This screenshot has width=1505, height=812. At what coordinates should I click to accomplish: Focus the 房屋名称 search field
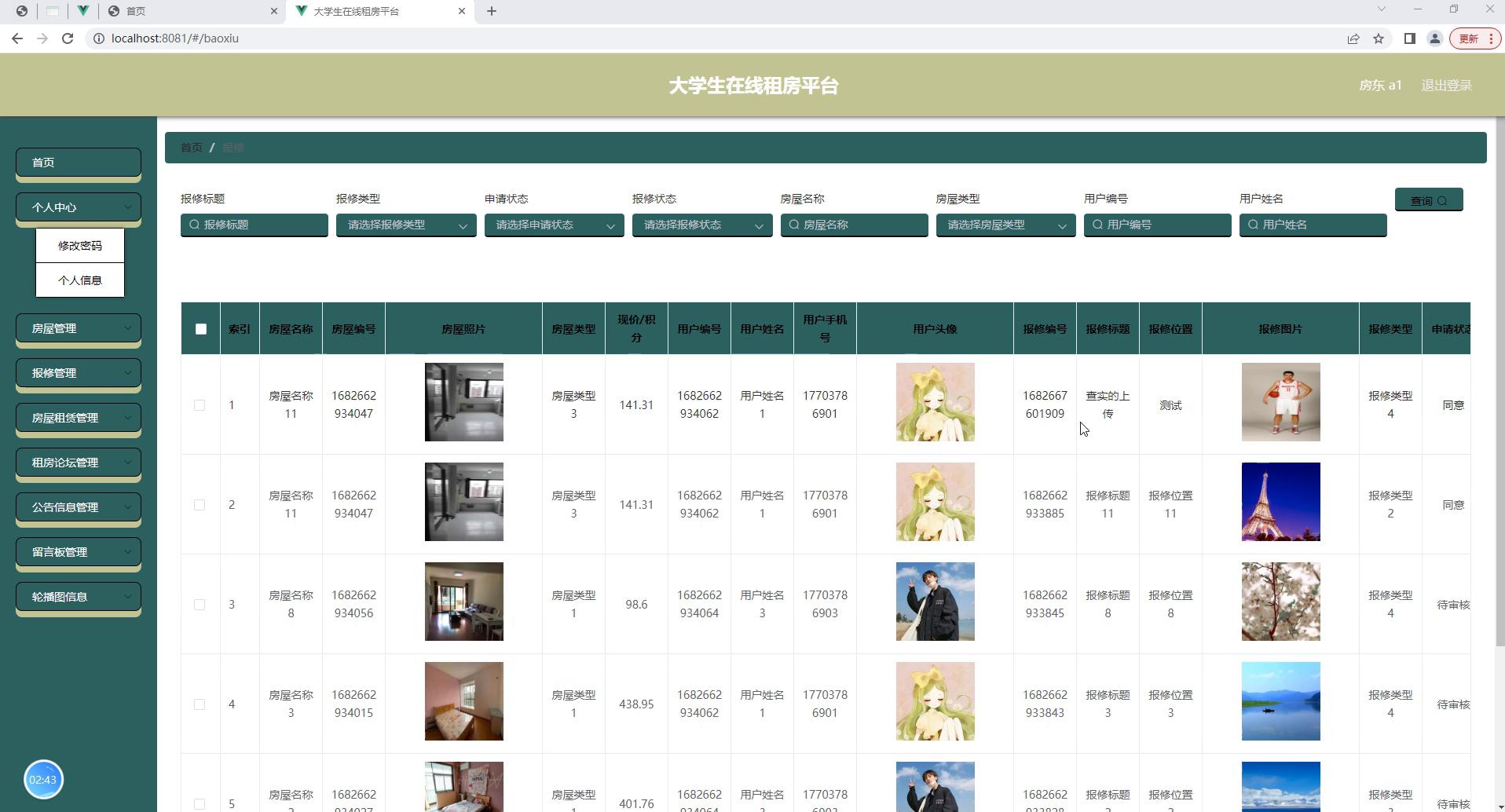(x=854, y=225)
